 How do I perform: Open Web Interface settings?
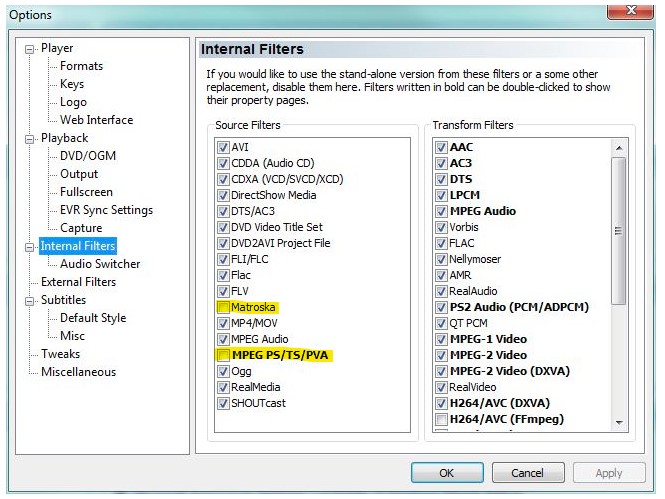tap(97, 120)
